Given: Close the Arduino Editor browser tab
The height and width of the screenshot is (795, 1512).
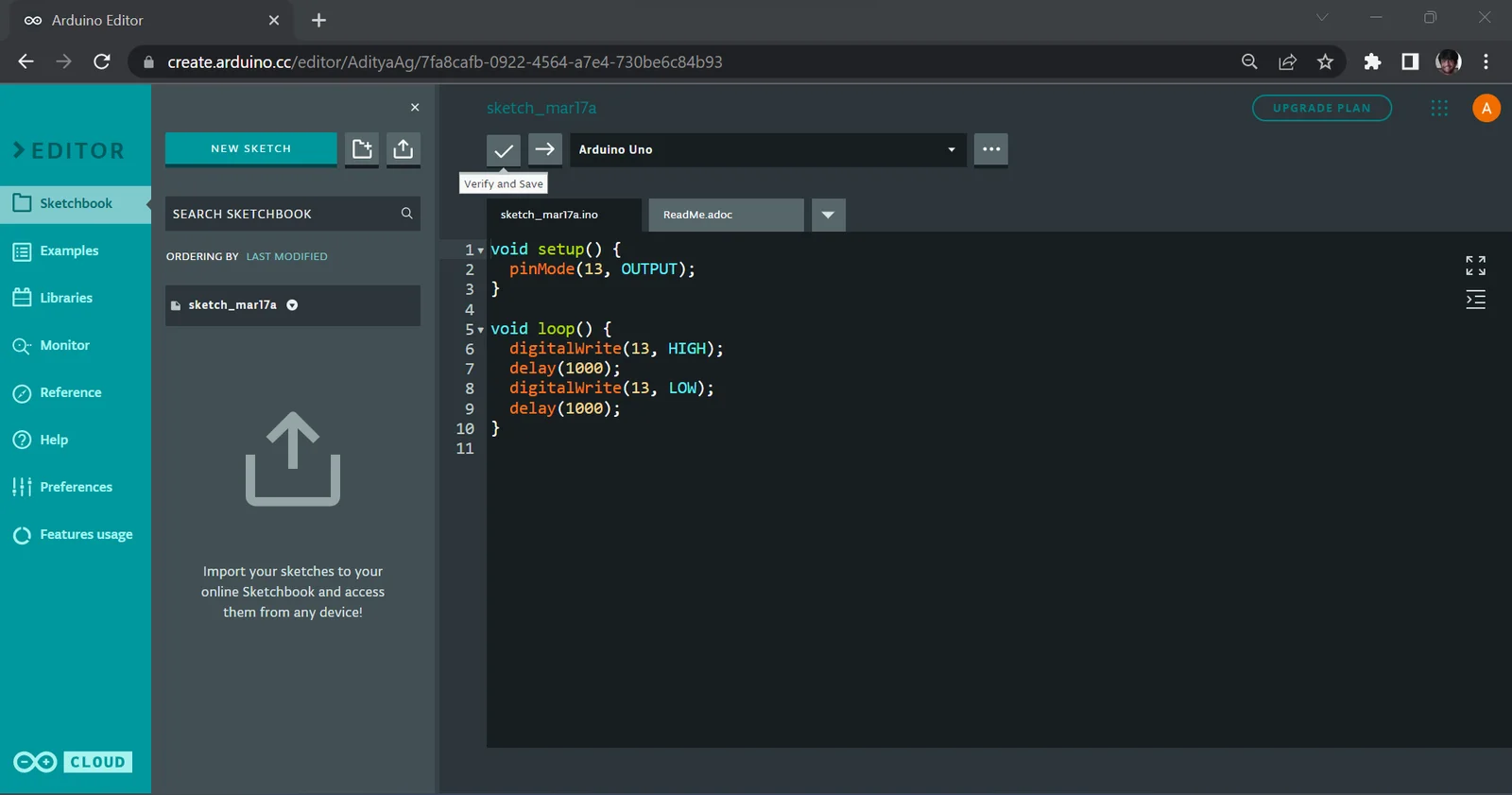Looking at the screenshot, I should 274,20.
